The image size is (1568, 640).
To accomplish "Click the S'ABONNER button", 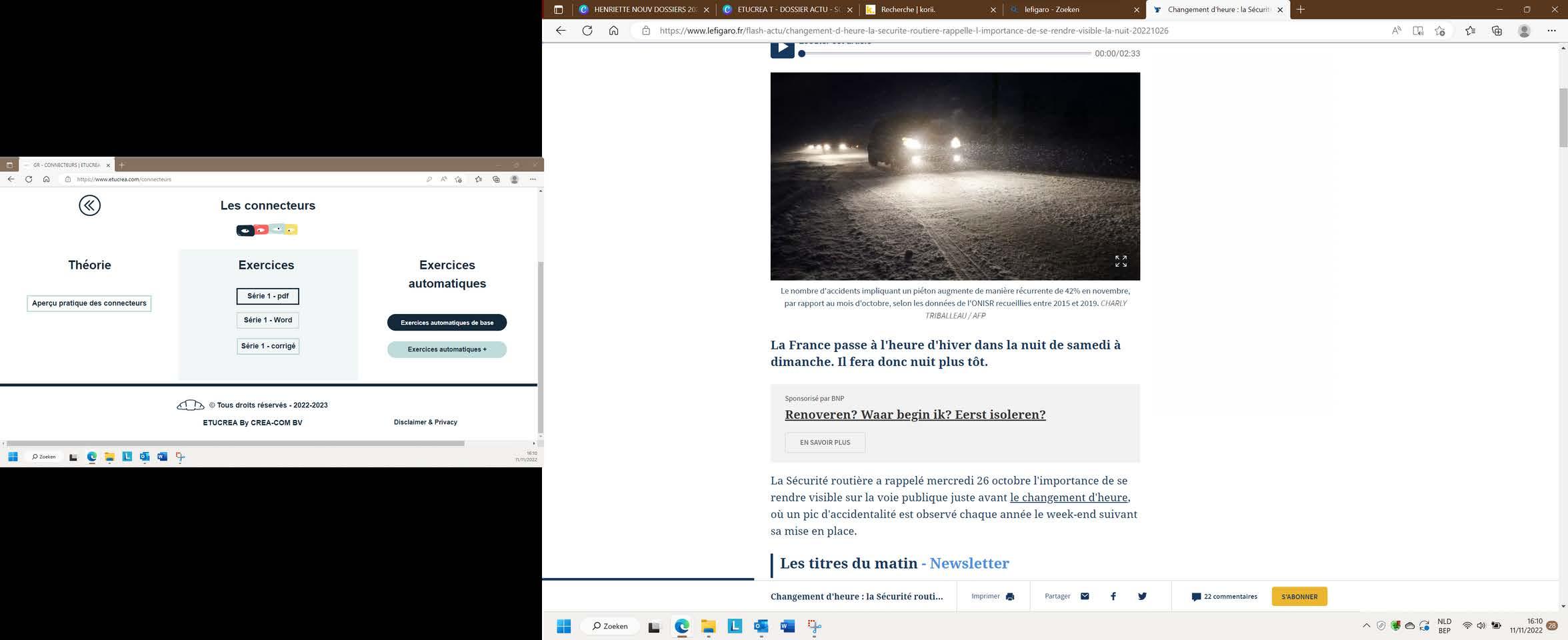I will pos(1299,597).
